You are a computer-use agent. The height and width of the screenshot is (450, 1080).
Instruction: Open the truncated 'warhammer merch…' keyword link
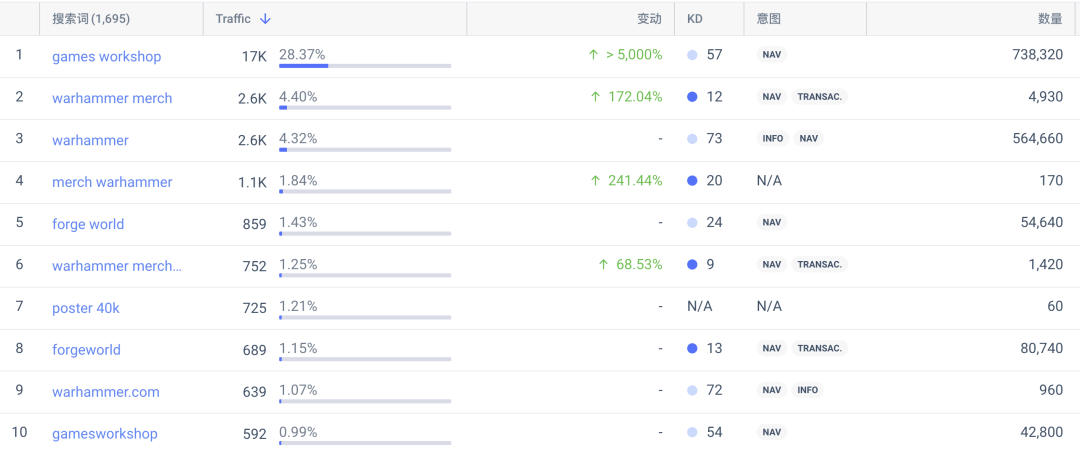[117, 266]
